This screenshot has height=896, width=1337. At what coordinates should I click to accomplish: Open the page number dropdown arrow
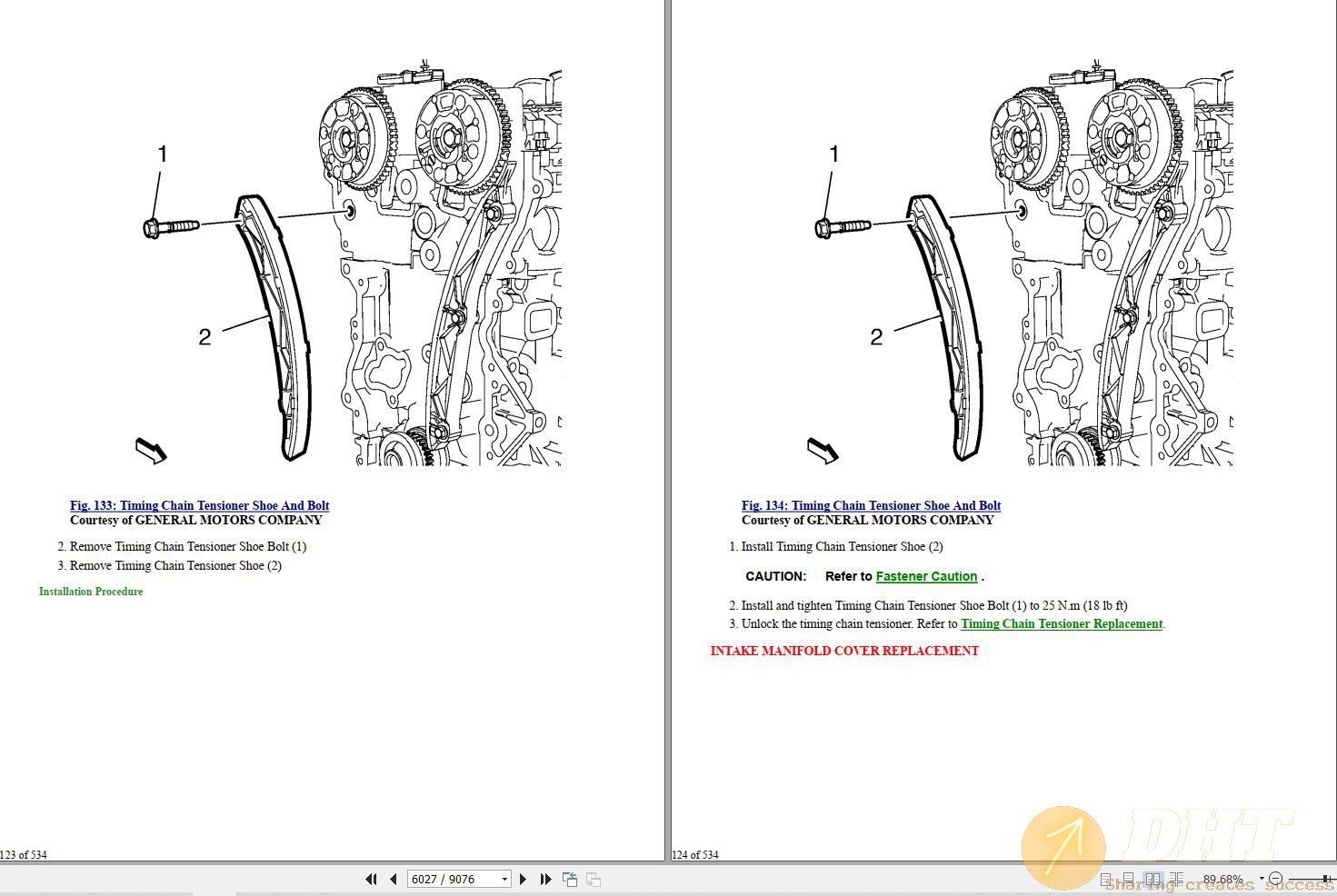click(505, 879)
